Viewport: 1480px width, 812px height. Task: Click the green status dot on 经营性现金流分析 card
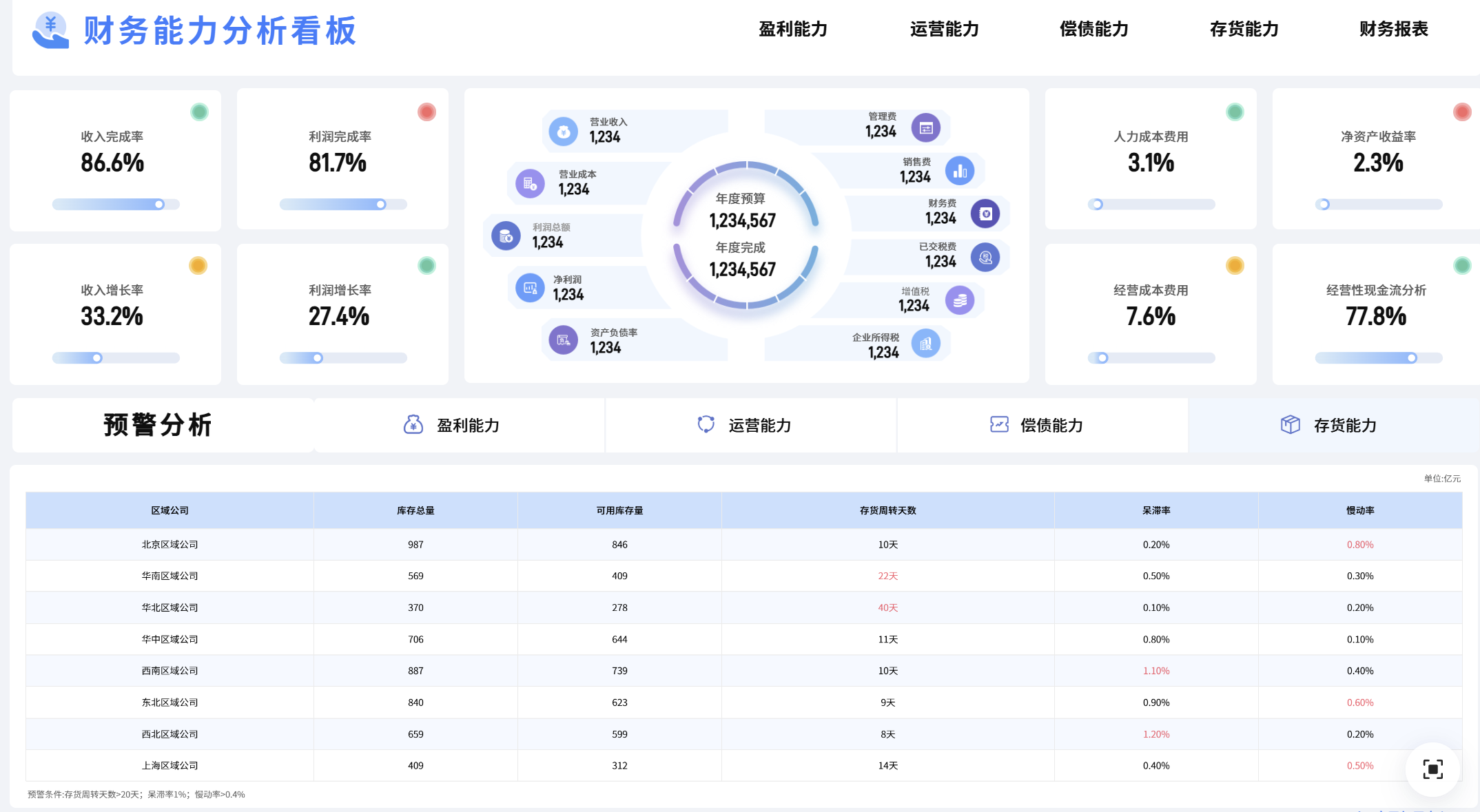click(x=1462, y=265)
